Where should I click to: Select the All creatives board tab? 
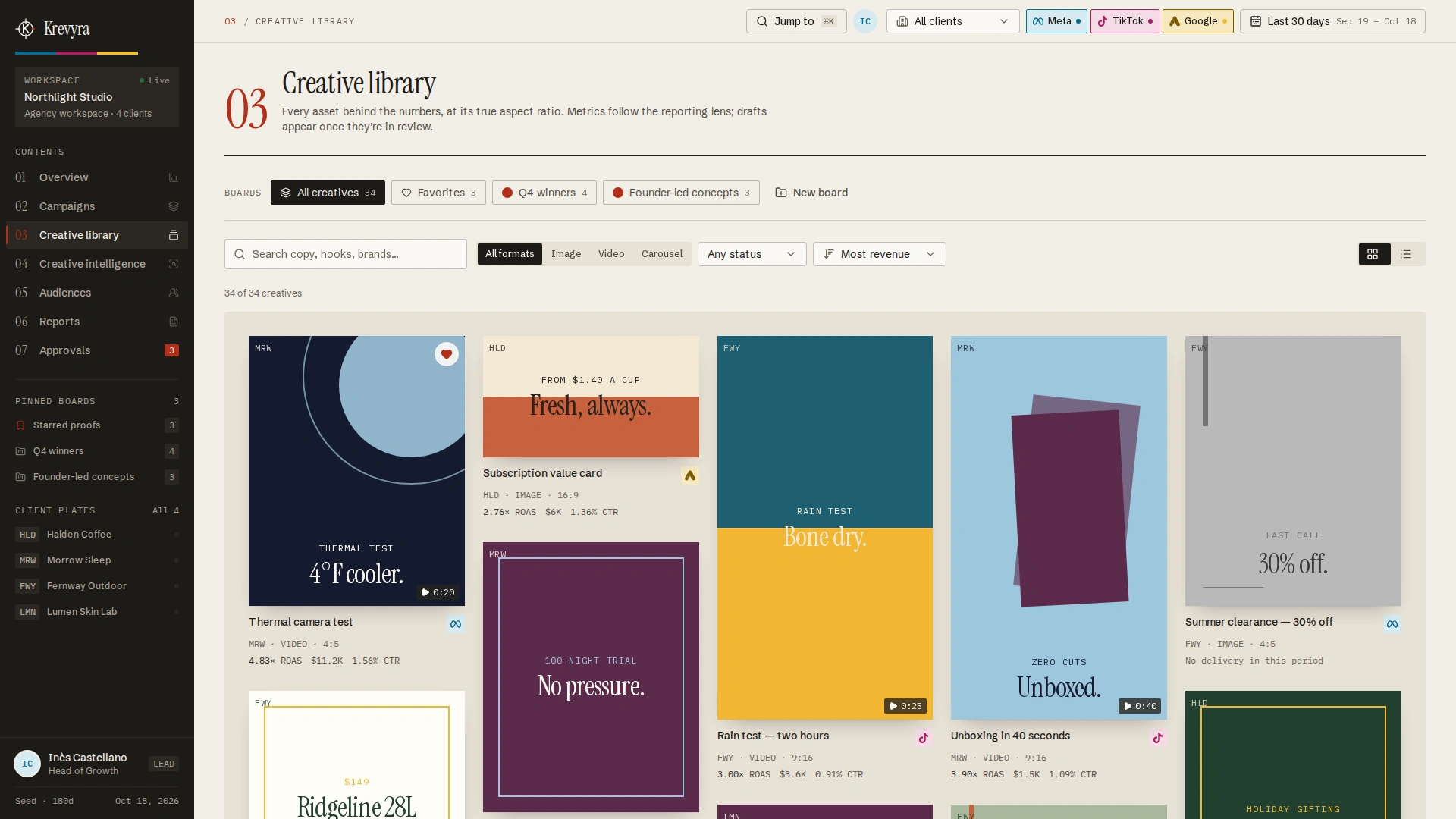tap(328, 193)
